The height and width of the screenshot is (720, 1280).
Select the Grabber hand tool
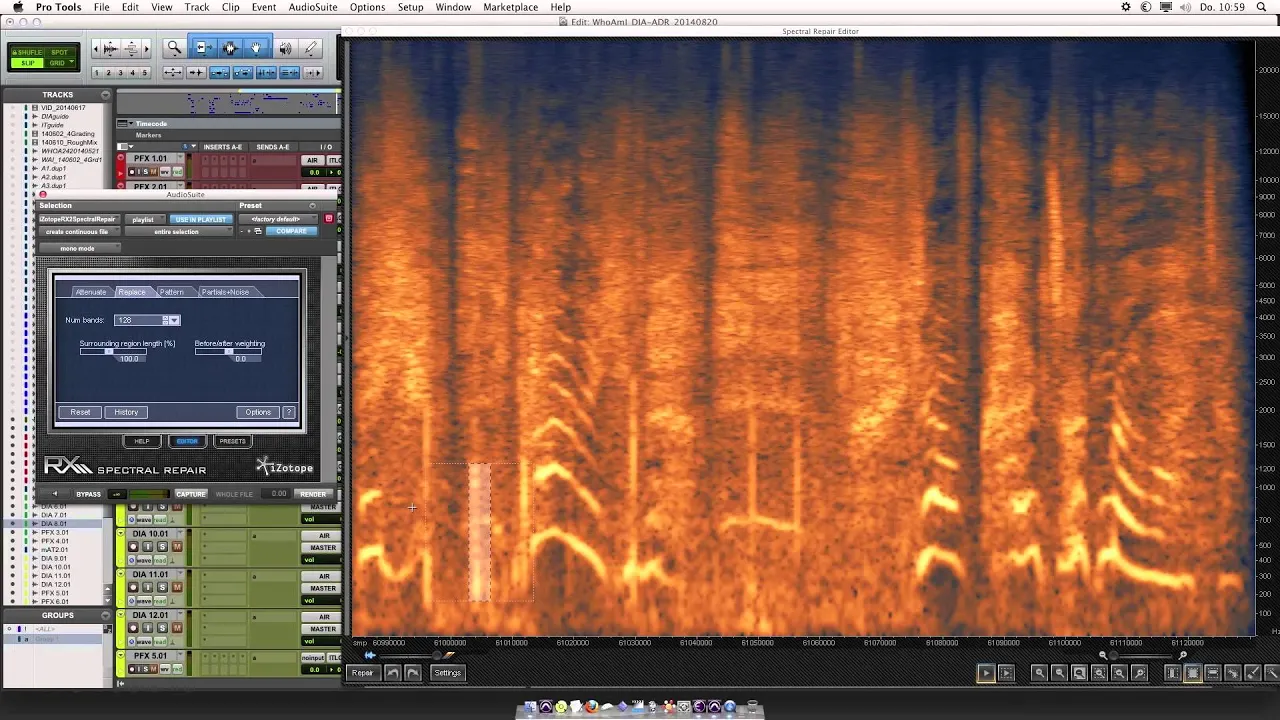(x=256, y=47)
